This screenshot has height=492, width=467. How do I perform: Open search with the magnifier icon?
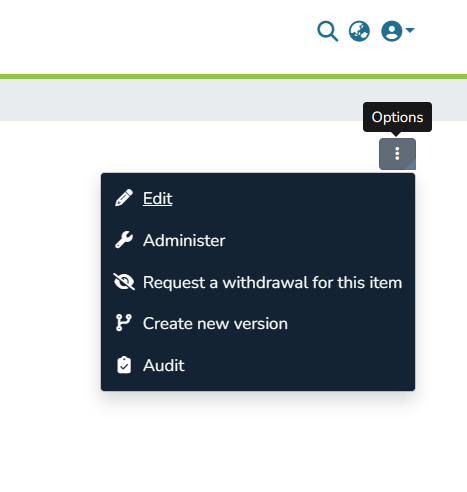[327, 31]
